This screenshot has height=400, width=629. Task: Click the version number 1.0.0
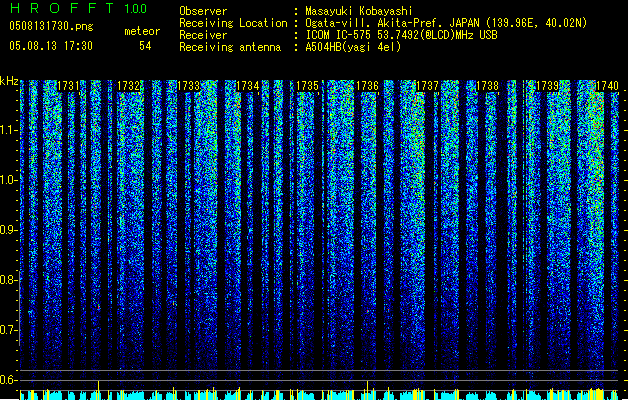[136, 8]
